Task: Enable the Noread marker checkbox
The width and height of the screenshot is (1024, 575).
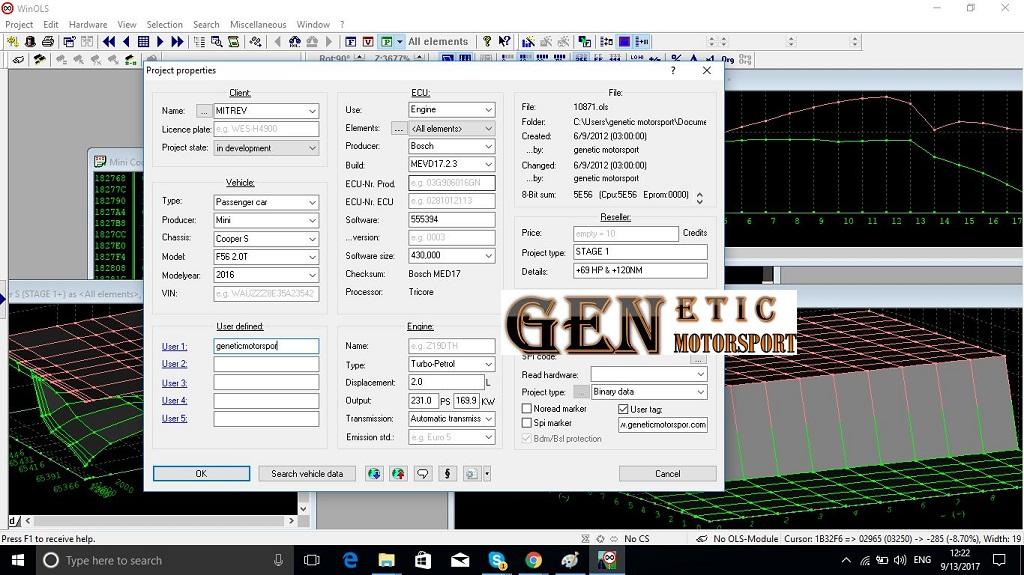Action: coord(527,409)
